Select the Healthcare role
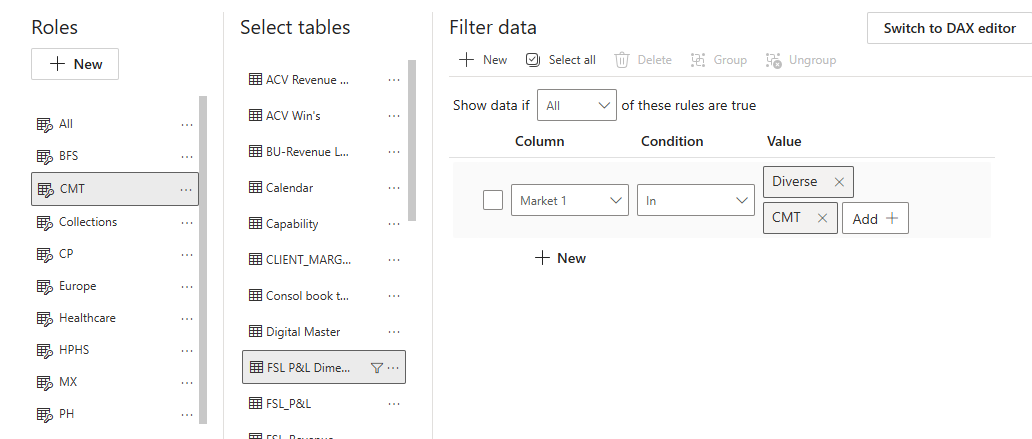1032x439 pixels. click(x=115, y=319)
